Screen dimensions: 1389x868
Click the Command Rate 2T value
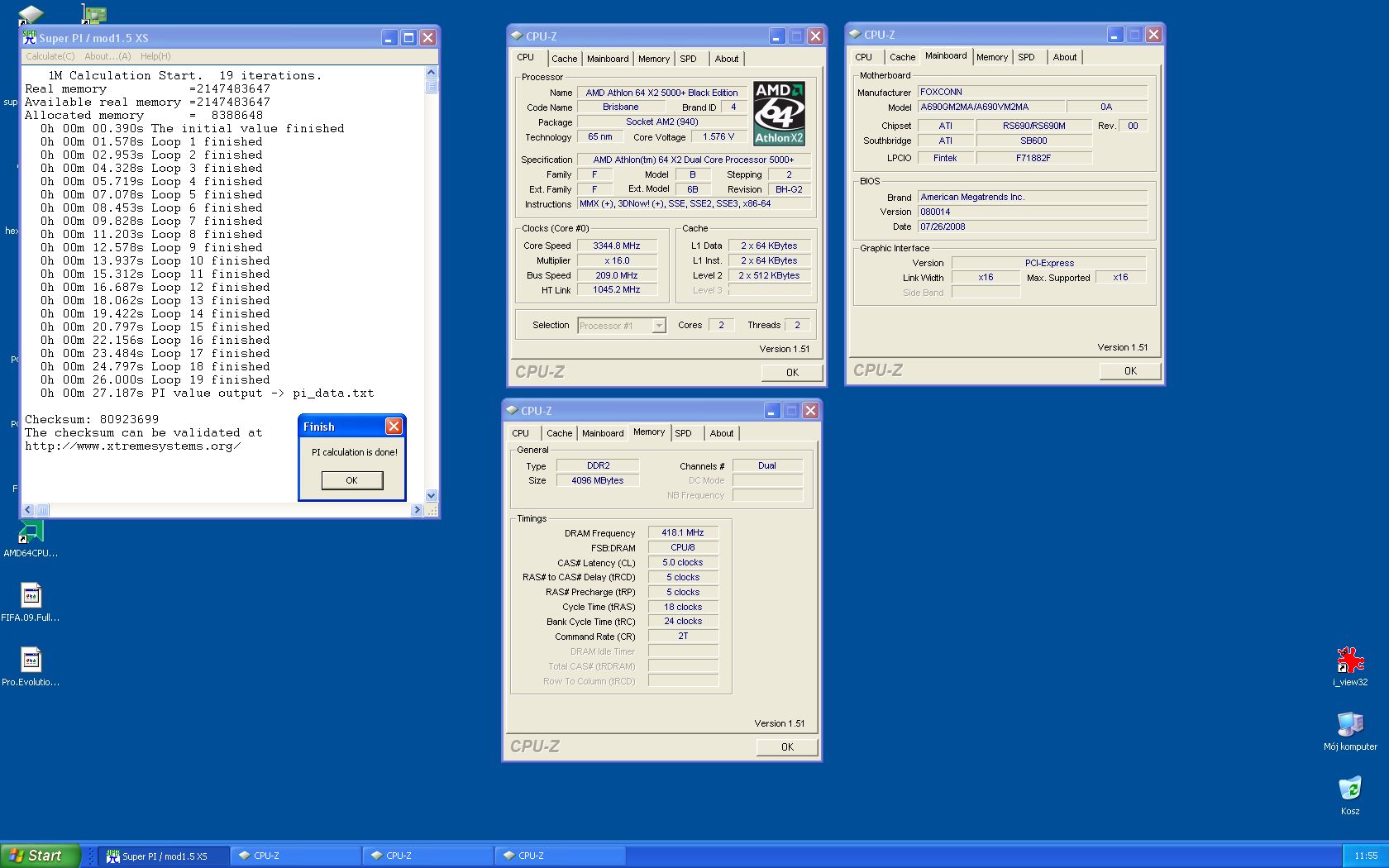tap(683, 637)
